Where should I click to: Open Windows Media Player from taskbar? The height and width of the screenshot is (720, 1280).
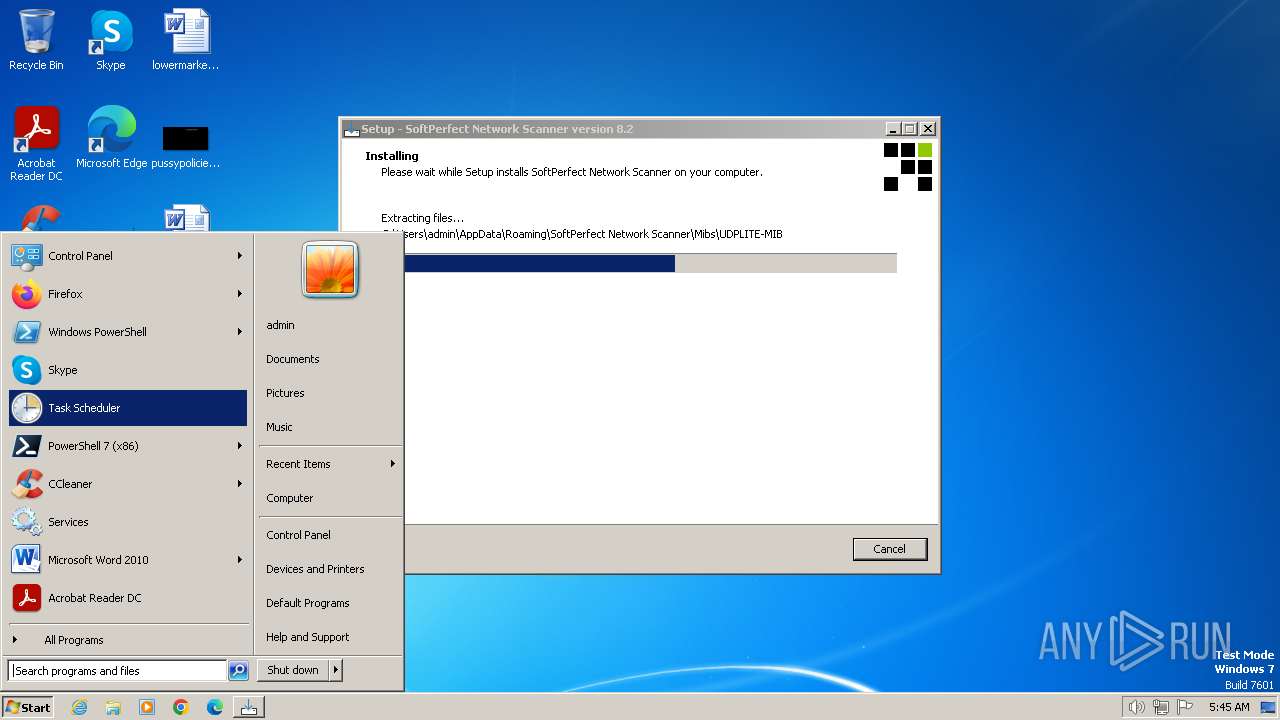(147, 707)
